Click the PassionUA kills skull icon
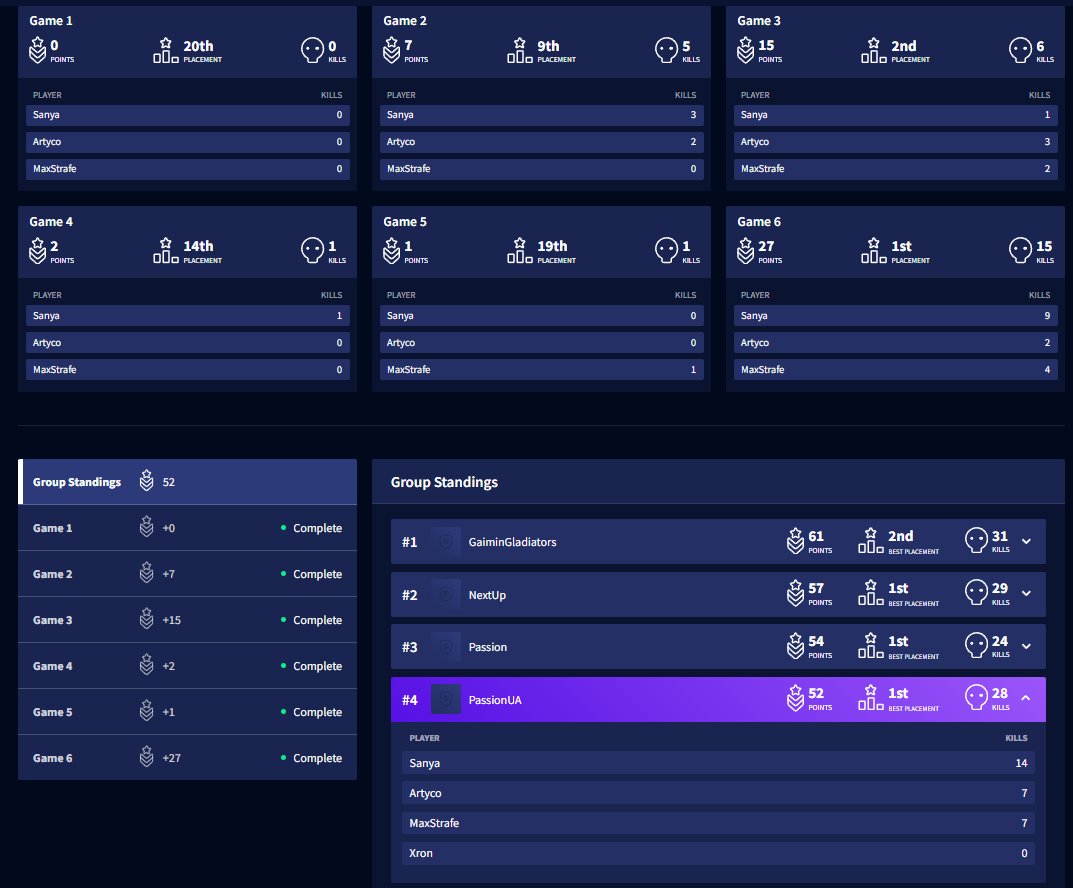 [x=977, y=698]
